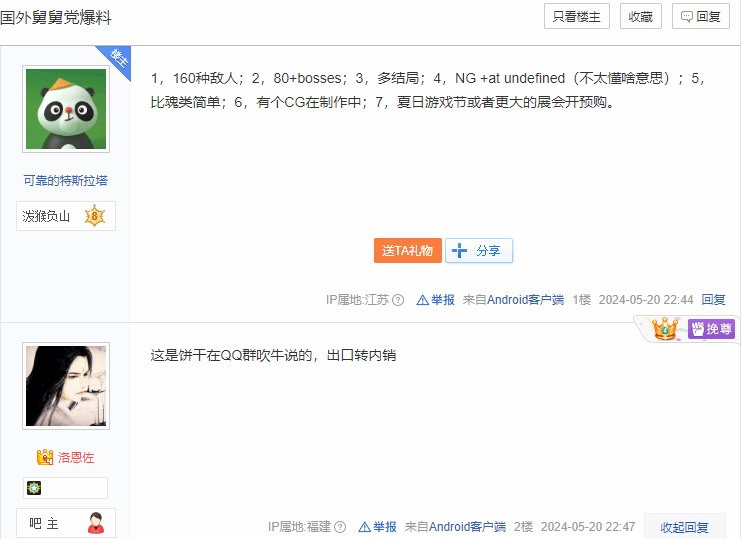Image resolution: width=741 pixels, height=539 pixels.
Task: Click the warning triangle icon on the 1楼 举报
Action: (x=422, y=300)
